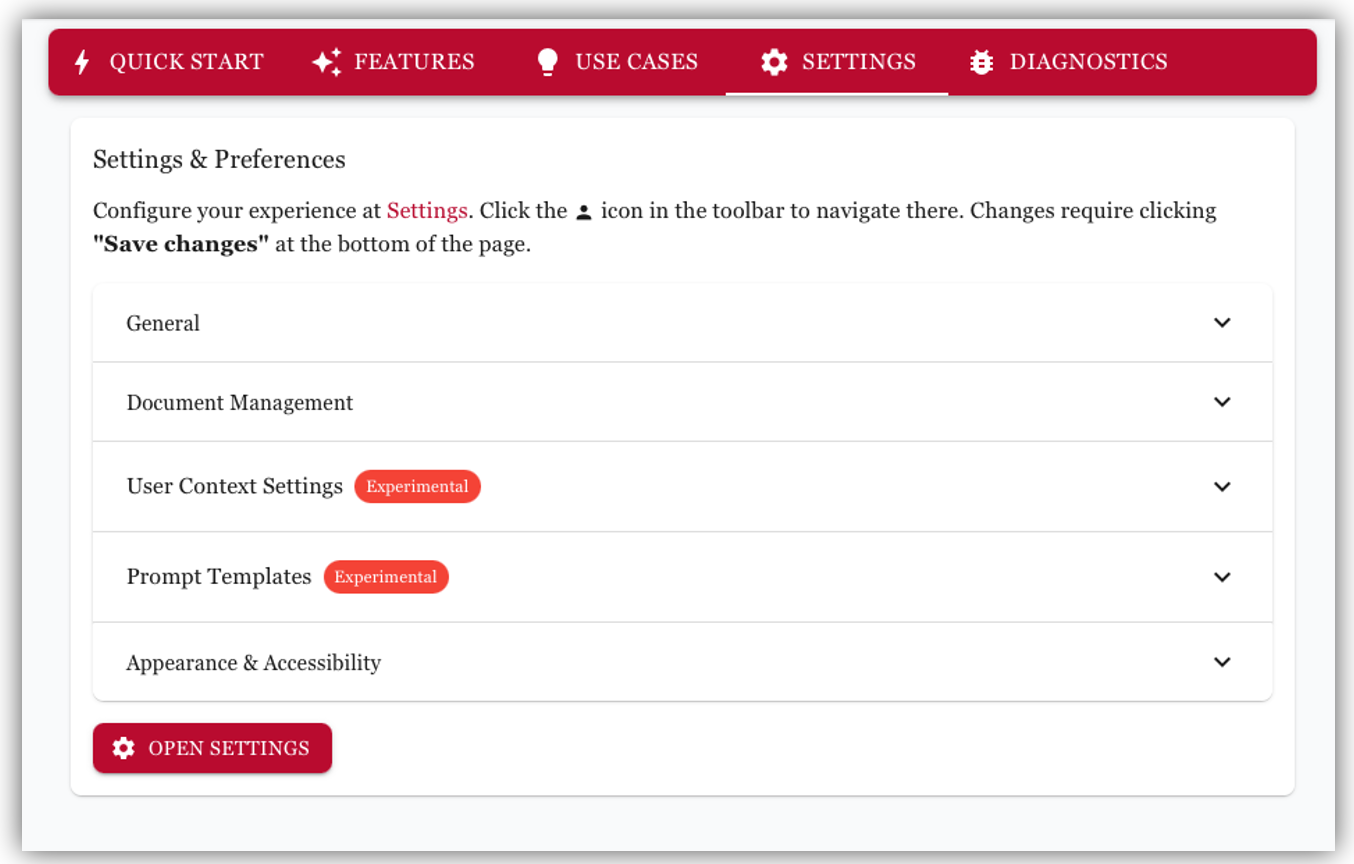Expand Appearance & Accessibility chevron

(1221, 662)
